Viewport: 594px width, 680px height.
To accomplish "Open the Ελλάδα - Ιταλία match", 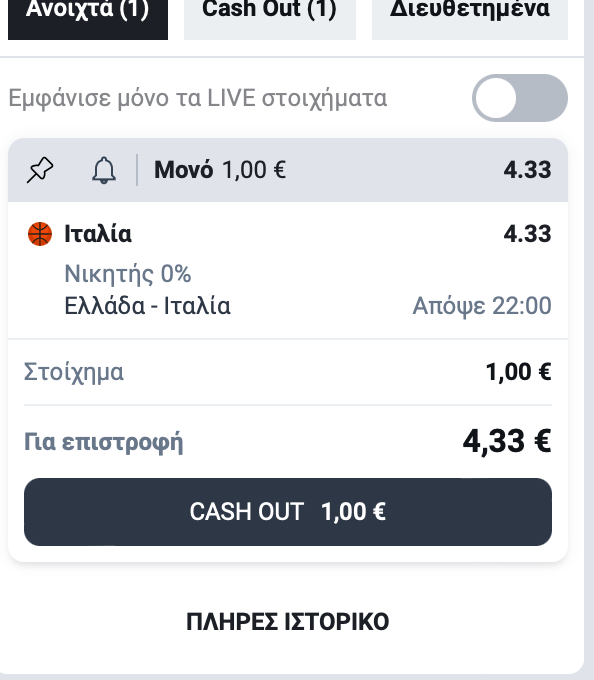I will coord(147,306).
